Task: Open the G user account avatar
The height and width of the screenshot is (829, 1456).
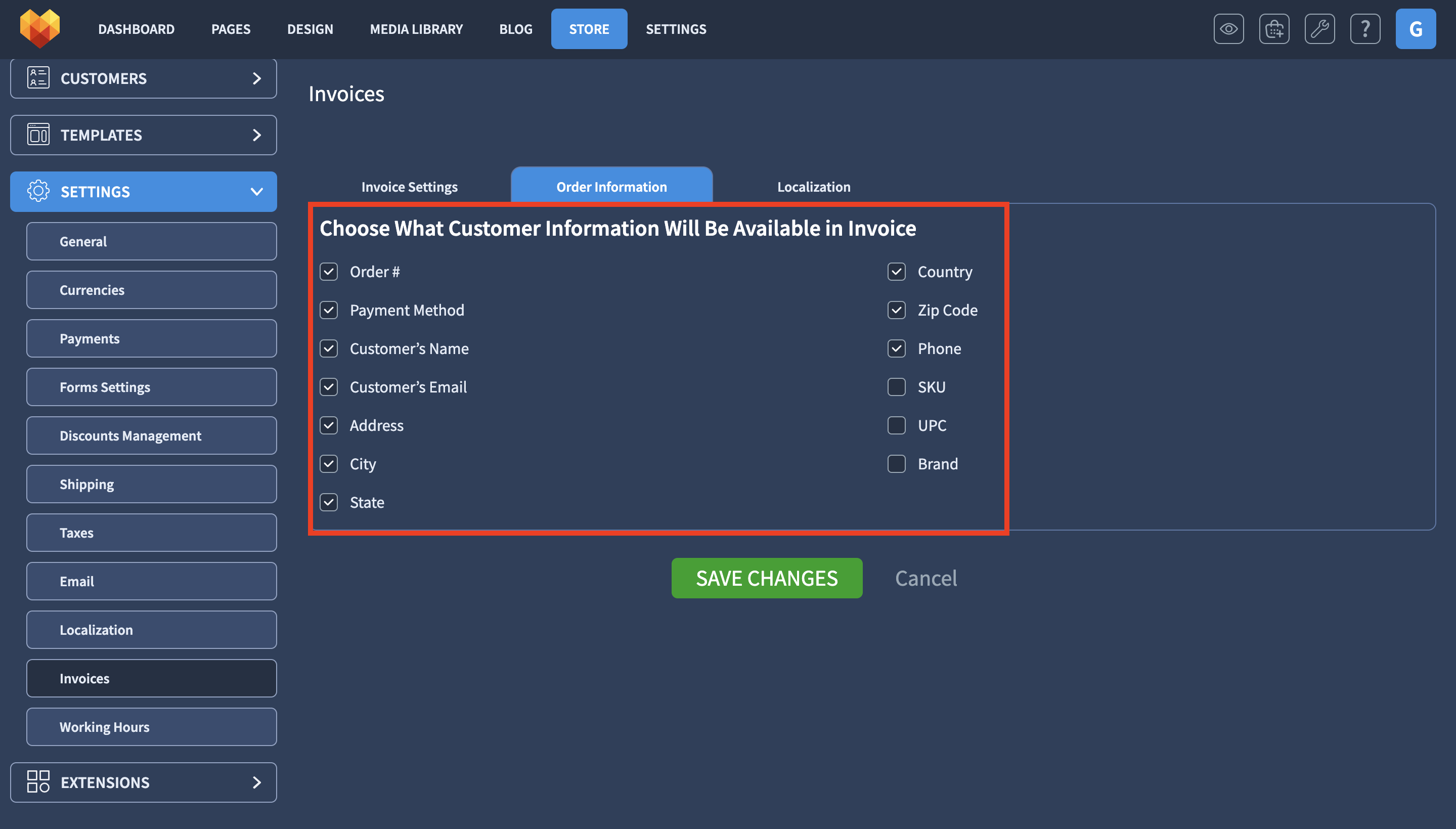Action: 1416,29
